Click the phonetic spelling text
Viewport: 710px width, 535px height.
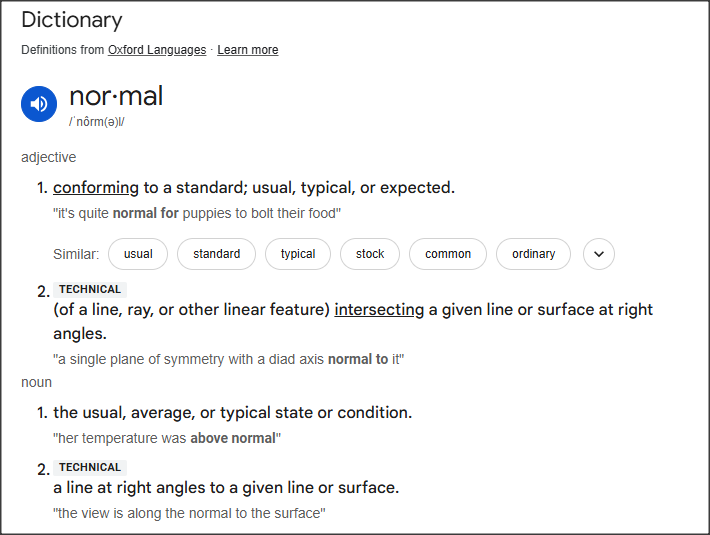pyautogui.click(x=97, y=122)
